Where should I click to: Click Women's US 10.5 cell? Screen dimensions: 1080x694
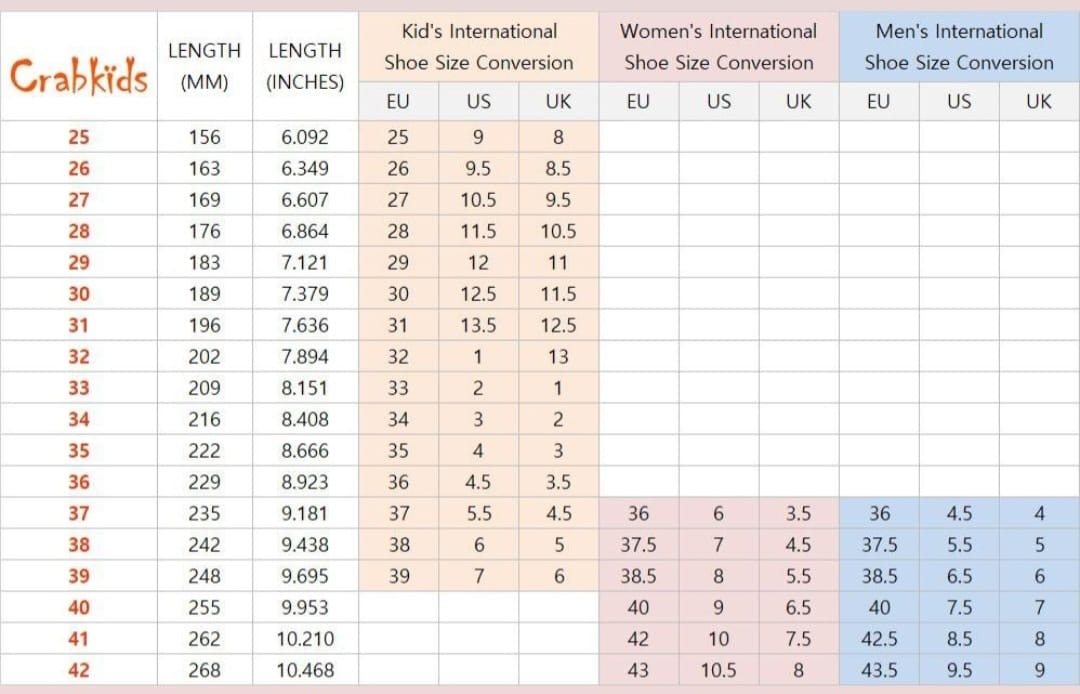[x=718, y=670]
